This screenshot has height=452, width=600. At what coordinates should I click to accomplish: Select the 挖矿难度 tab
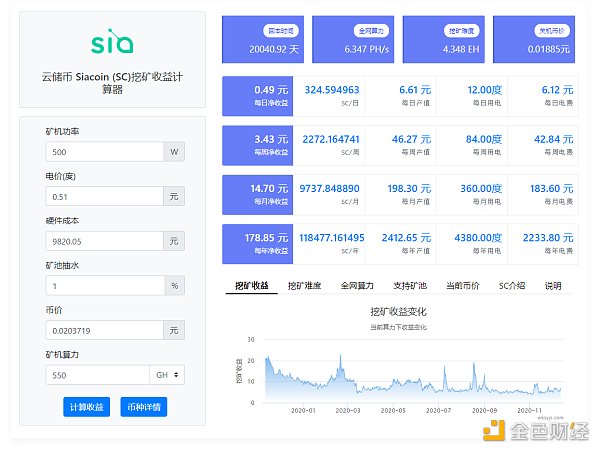(304, 286)
